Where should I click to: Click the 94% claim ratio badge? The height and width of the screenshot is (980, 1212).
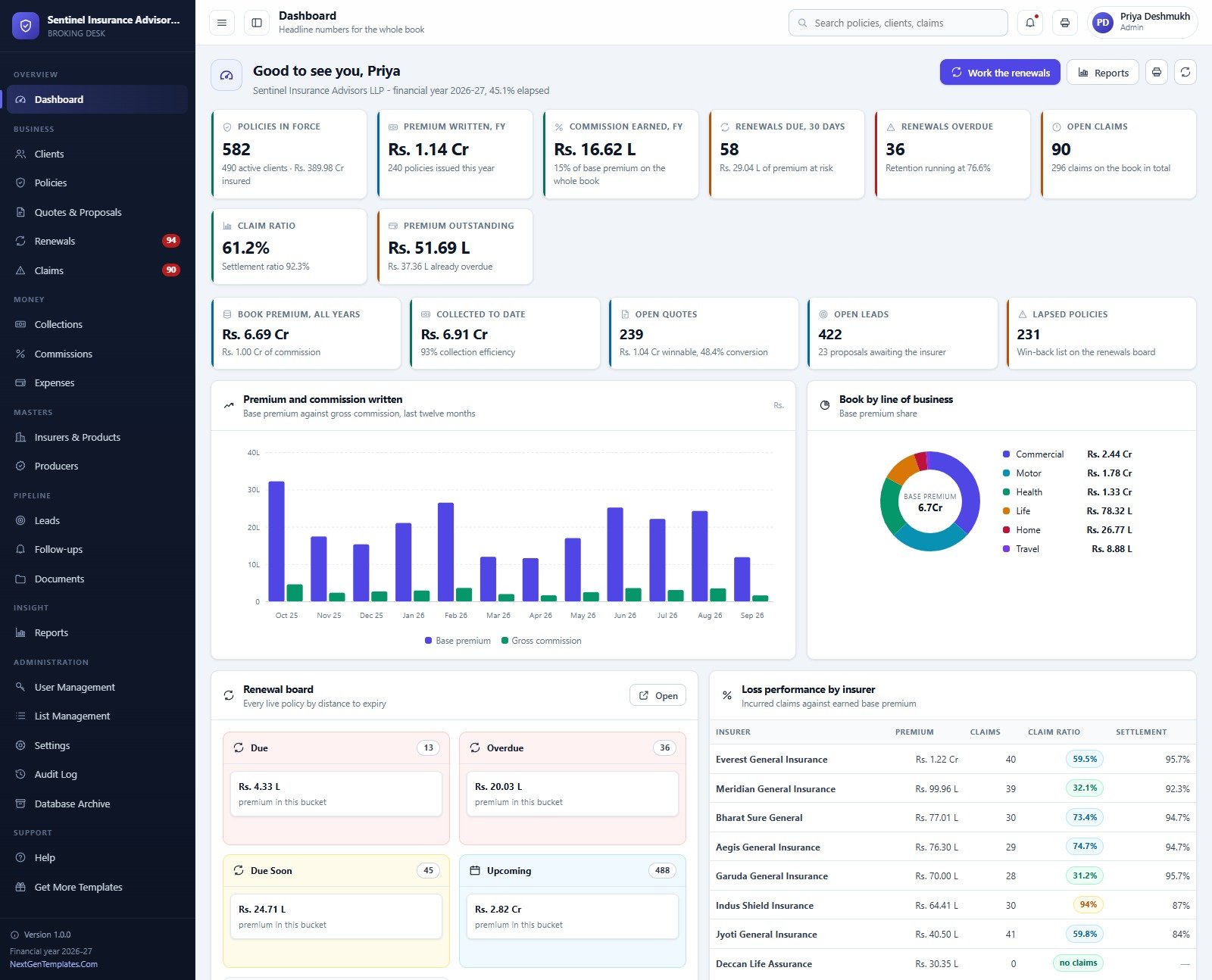1088,904
